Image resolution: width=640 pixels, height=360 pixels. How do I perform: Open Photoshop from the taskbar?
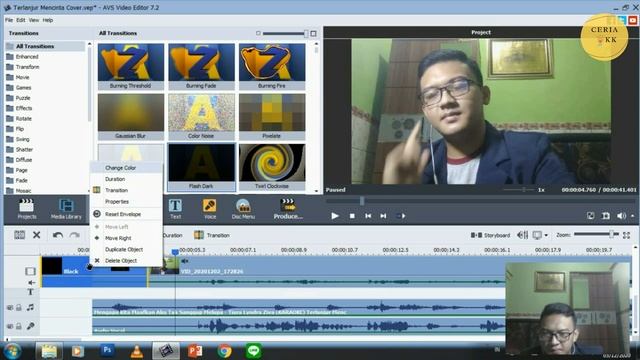[x=107, y=351]
